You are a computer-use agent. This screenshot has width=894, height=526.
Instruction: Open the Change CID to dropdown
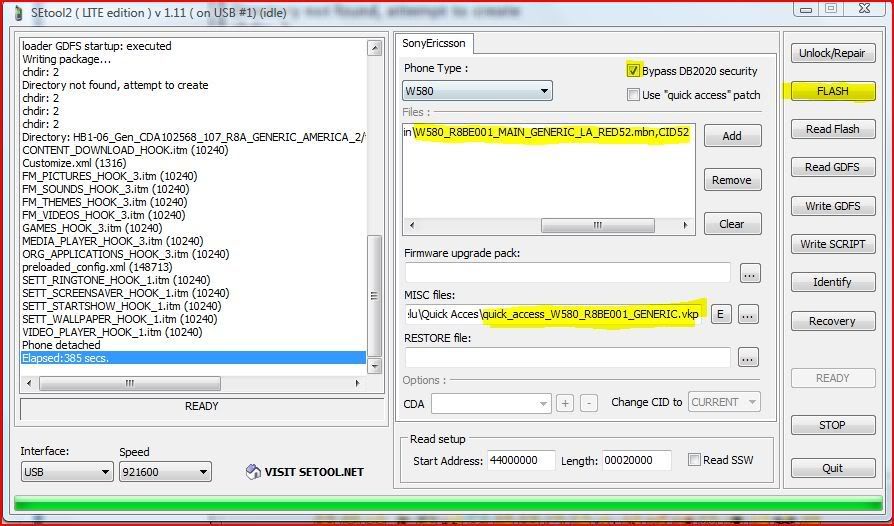pyautogui.click(x=724, y=402)
